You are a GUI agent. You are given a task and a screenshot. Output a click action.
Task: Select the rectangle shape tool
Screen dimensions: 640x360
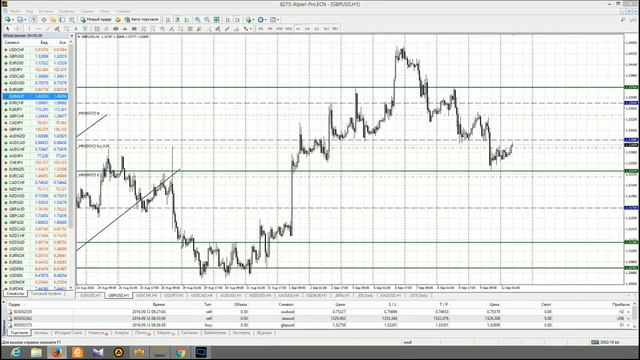click(134, 29)
